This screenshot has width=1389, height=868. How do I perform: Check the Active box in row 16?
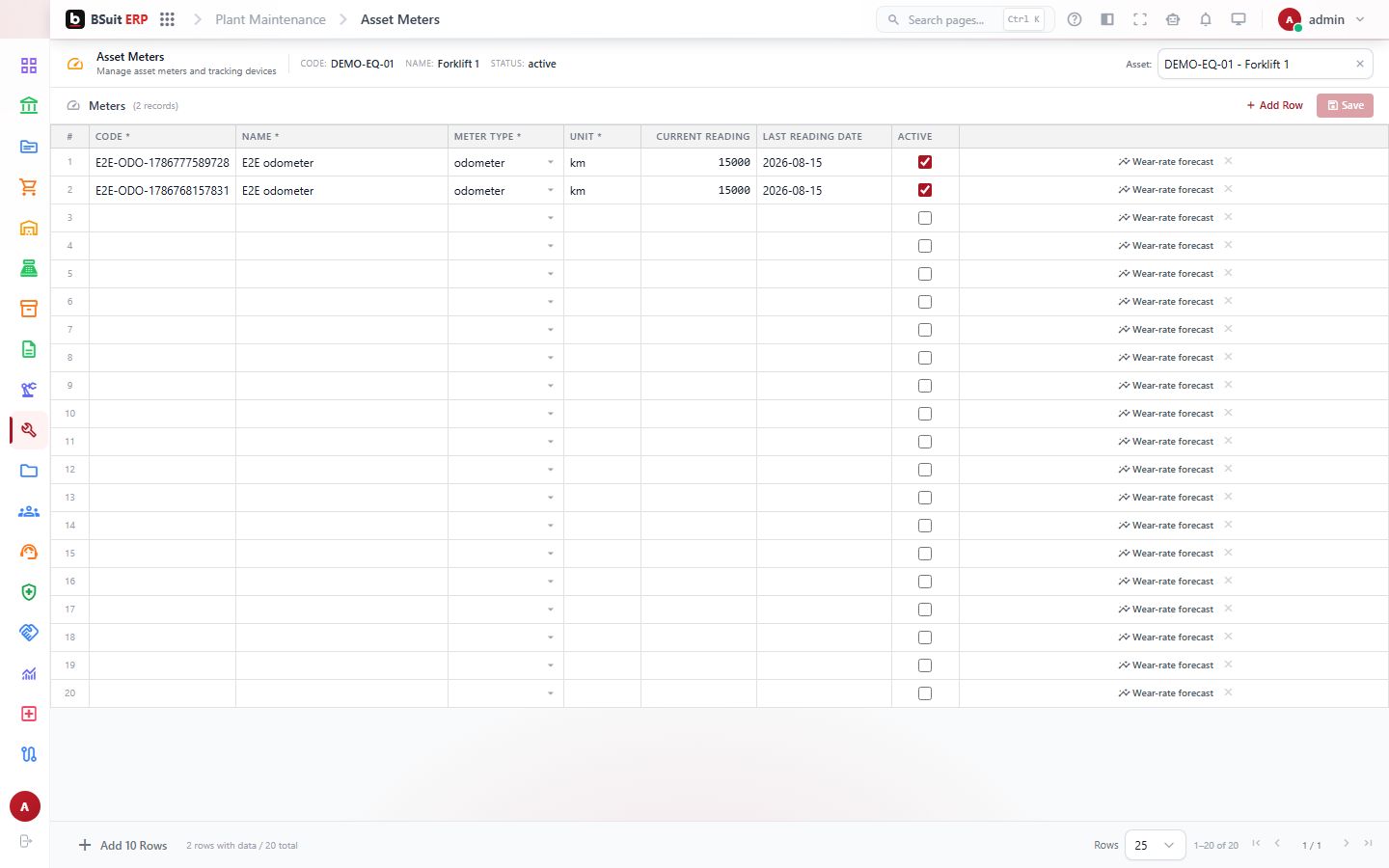[x=925, y=582]
